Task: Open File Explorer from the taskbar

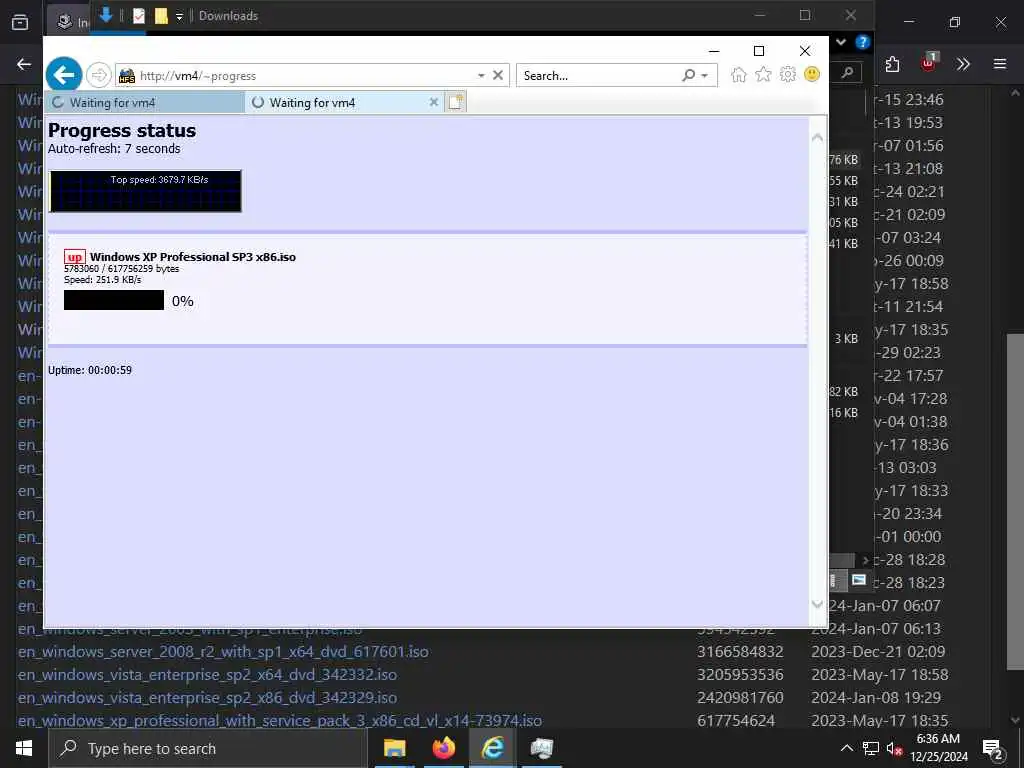Action: point(394,748)
